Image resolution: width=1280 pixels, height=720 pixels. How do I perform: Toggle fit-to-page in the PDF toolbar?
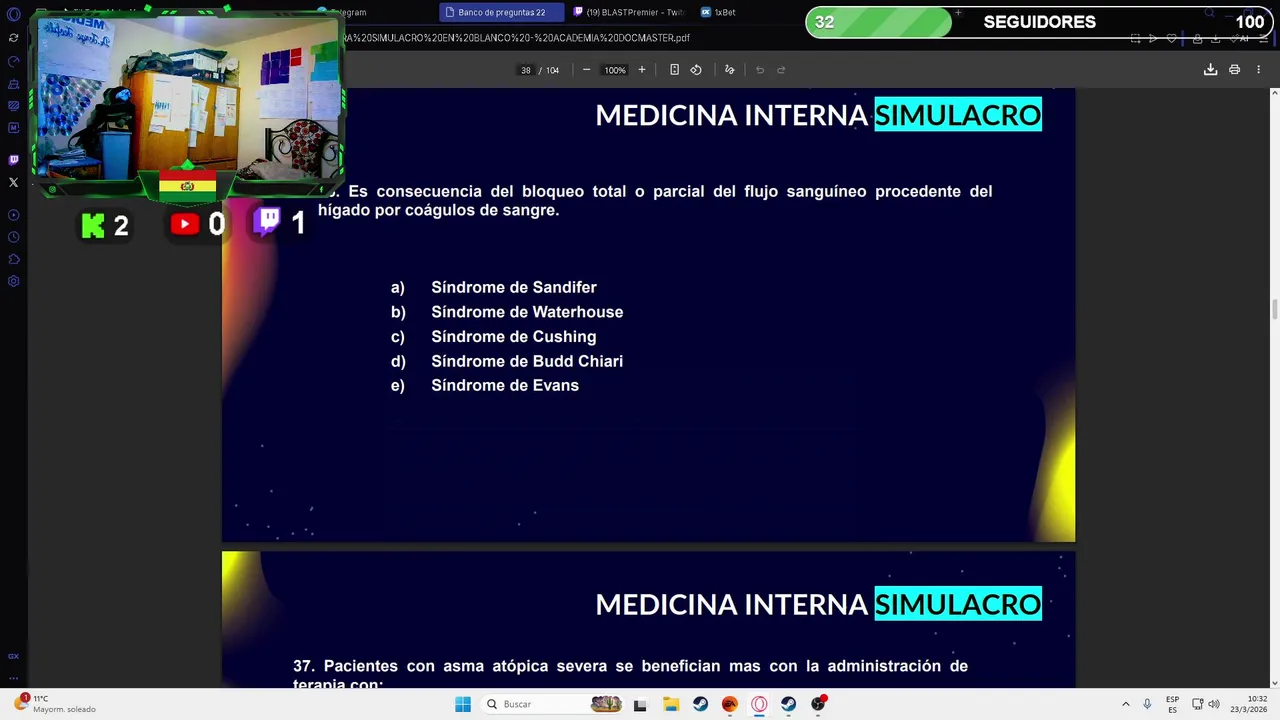pyautogui.click(x=674, y=70)
